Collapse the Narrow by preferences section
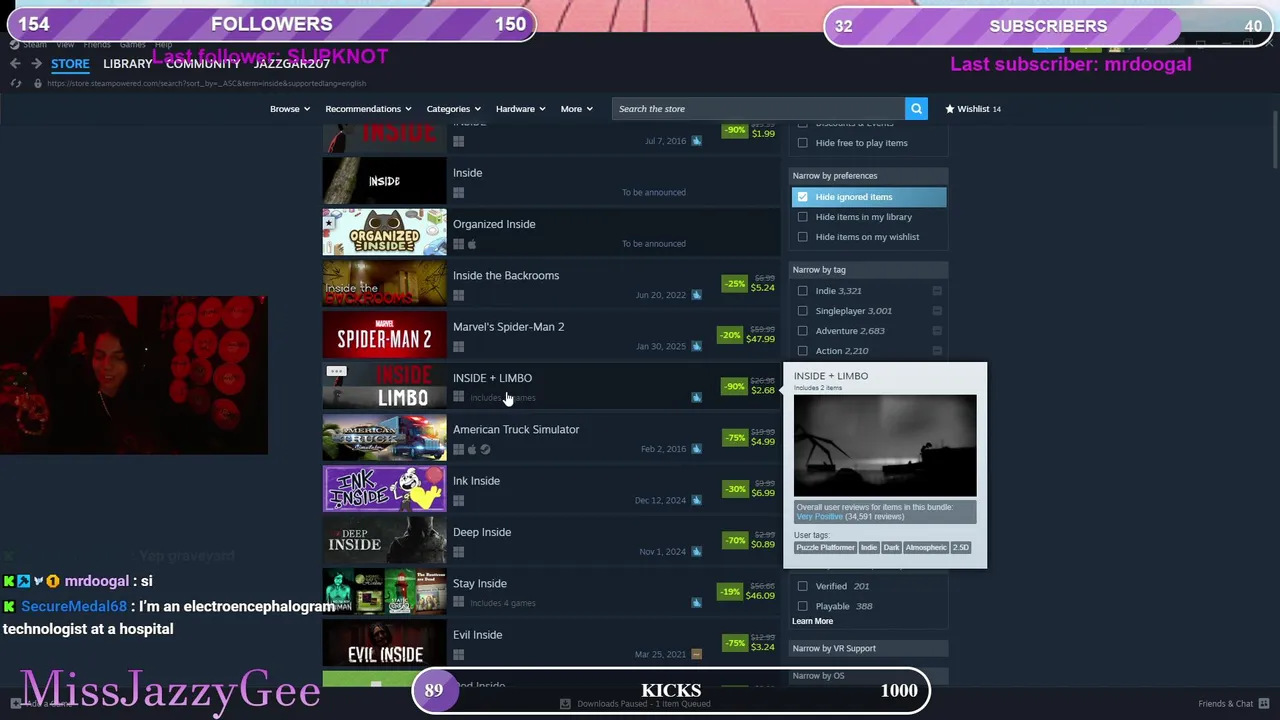 866,176
